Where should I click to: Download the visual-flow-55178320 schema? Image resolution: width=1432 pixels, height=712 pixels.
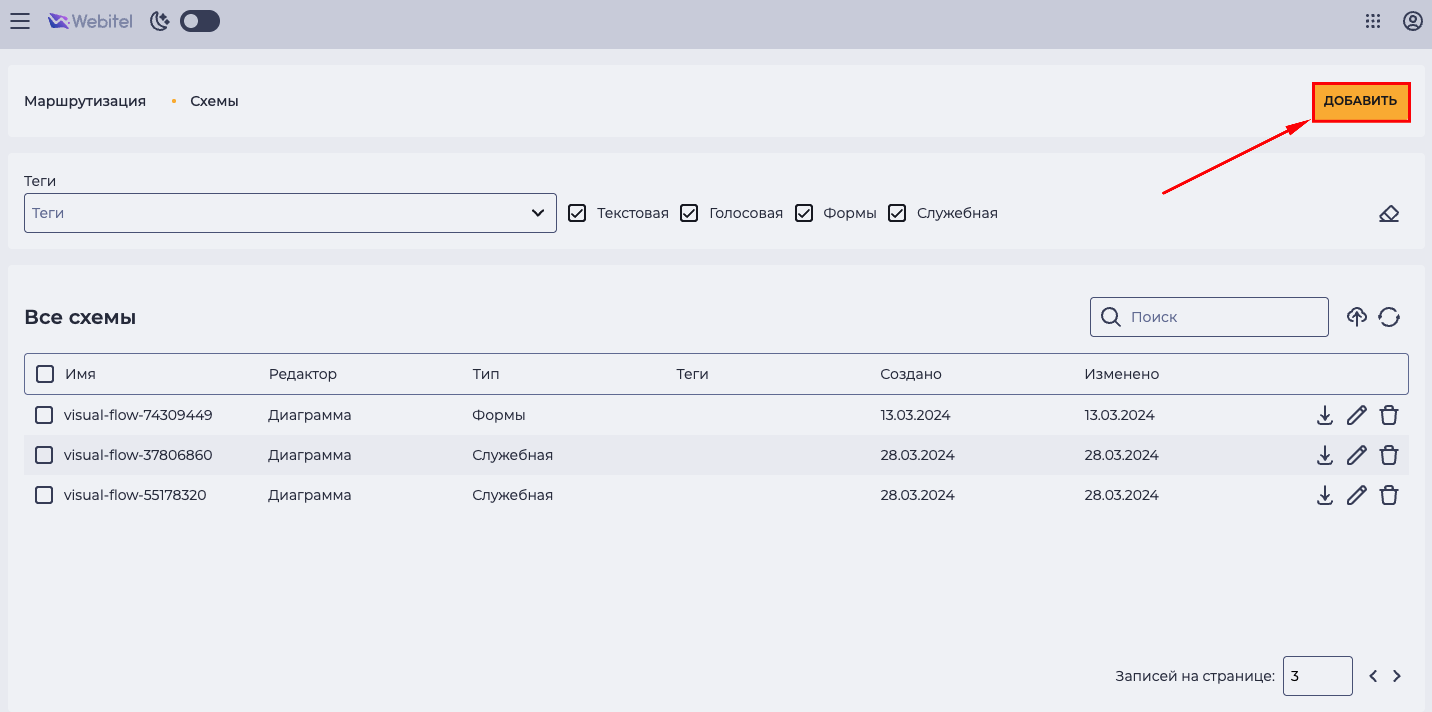pyautogui.click(x=1325, y=495)
